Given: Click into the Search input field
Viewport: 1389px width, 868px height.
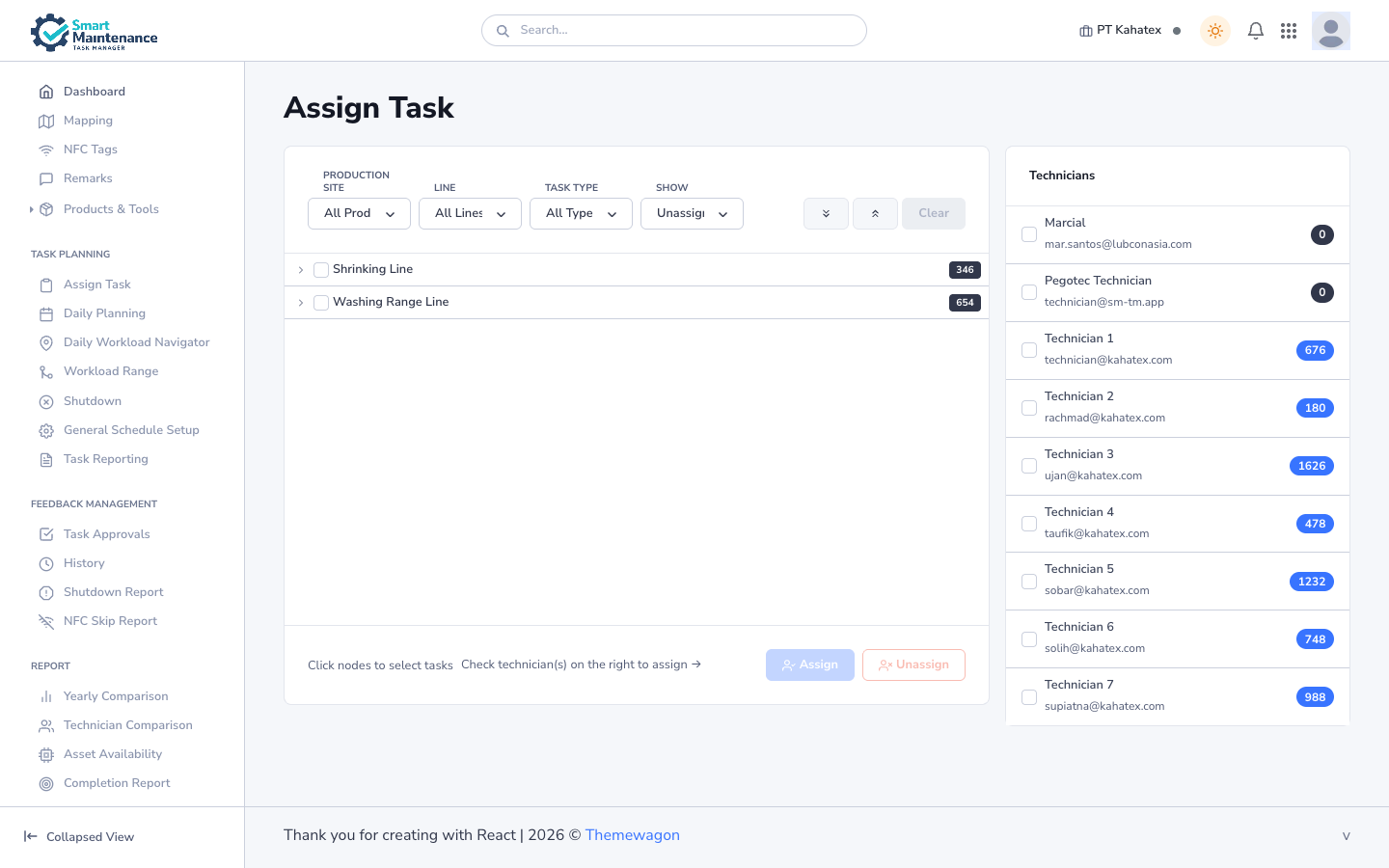Looking at the screenshot, I should tap(685, 30).
